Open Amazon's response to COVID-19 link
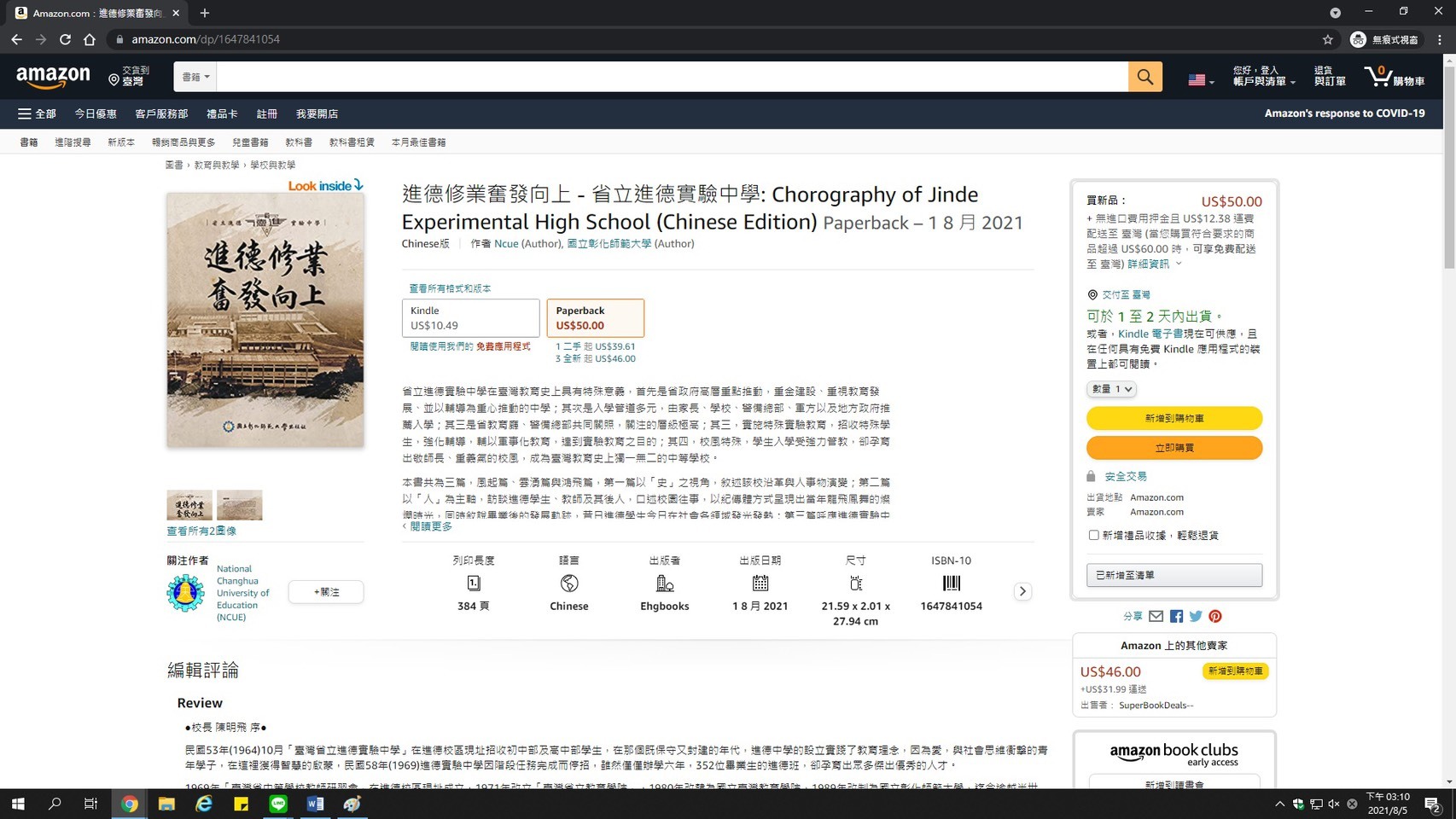This screenshot has height=819, width=1456. pos(1344,113)
